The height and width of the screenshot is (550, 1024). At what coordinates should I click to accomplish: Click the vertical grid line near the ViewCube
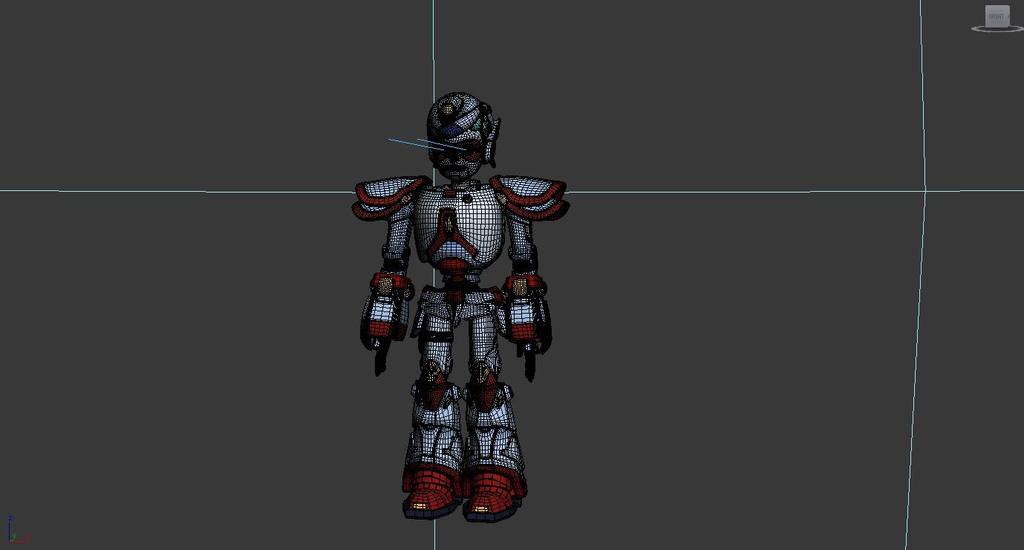(x=918, y=300)
